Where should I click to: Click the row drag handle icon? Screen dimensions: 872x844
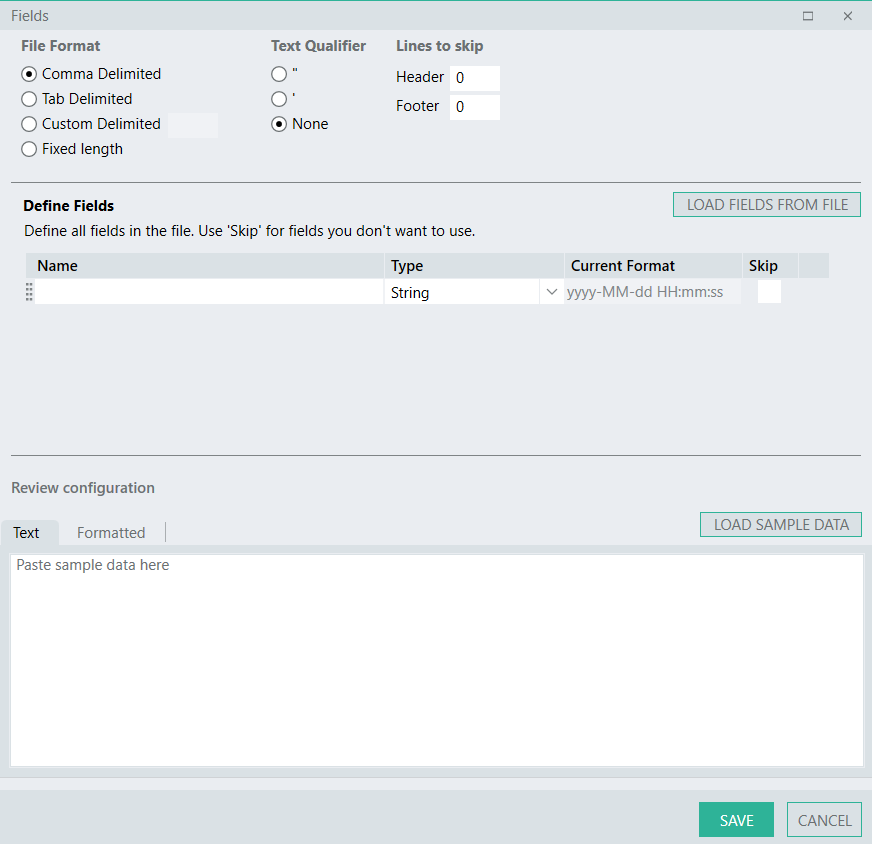(x=29, y=291)
